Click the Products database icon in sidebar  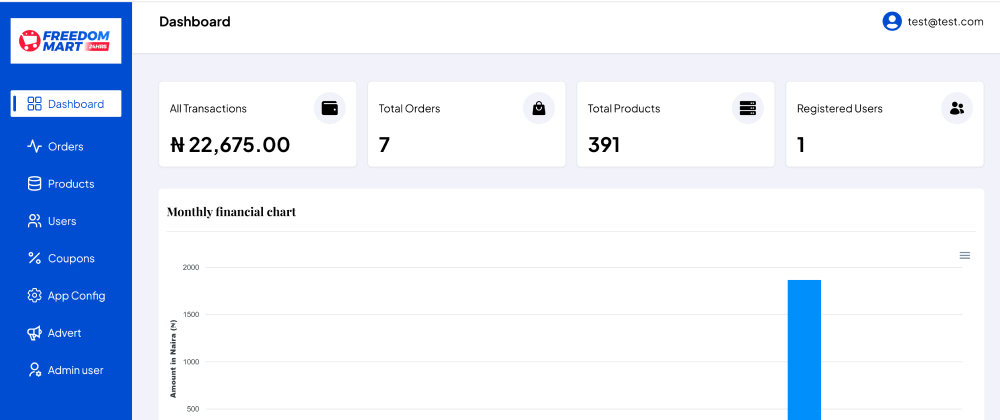34,184
